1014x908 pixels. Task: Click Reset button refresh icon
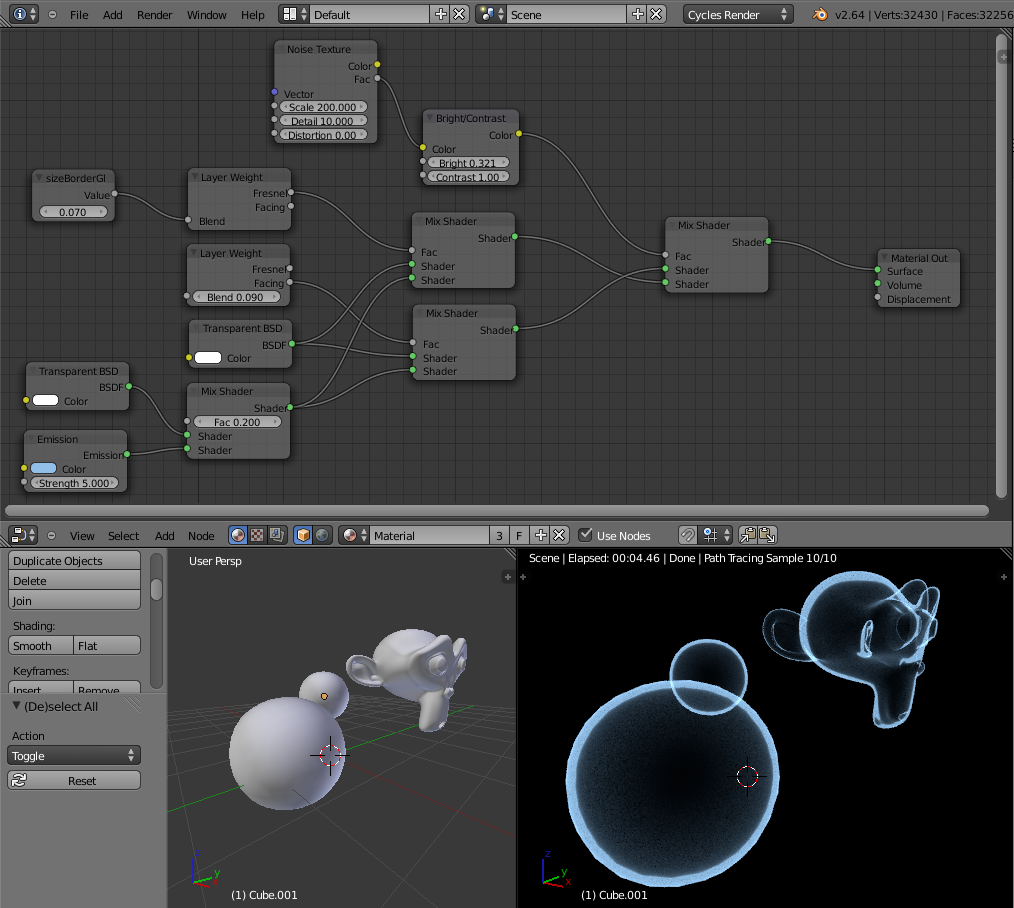click(19, 781)
